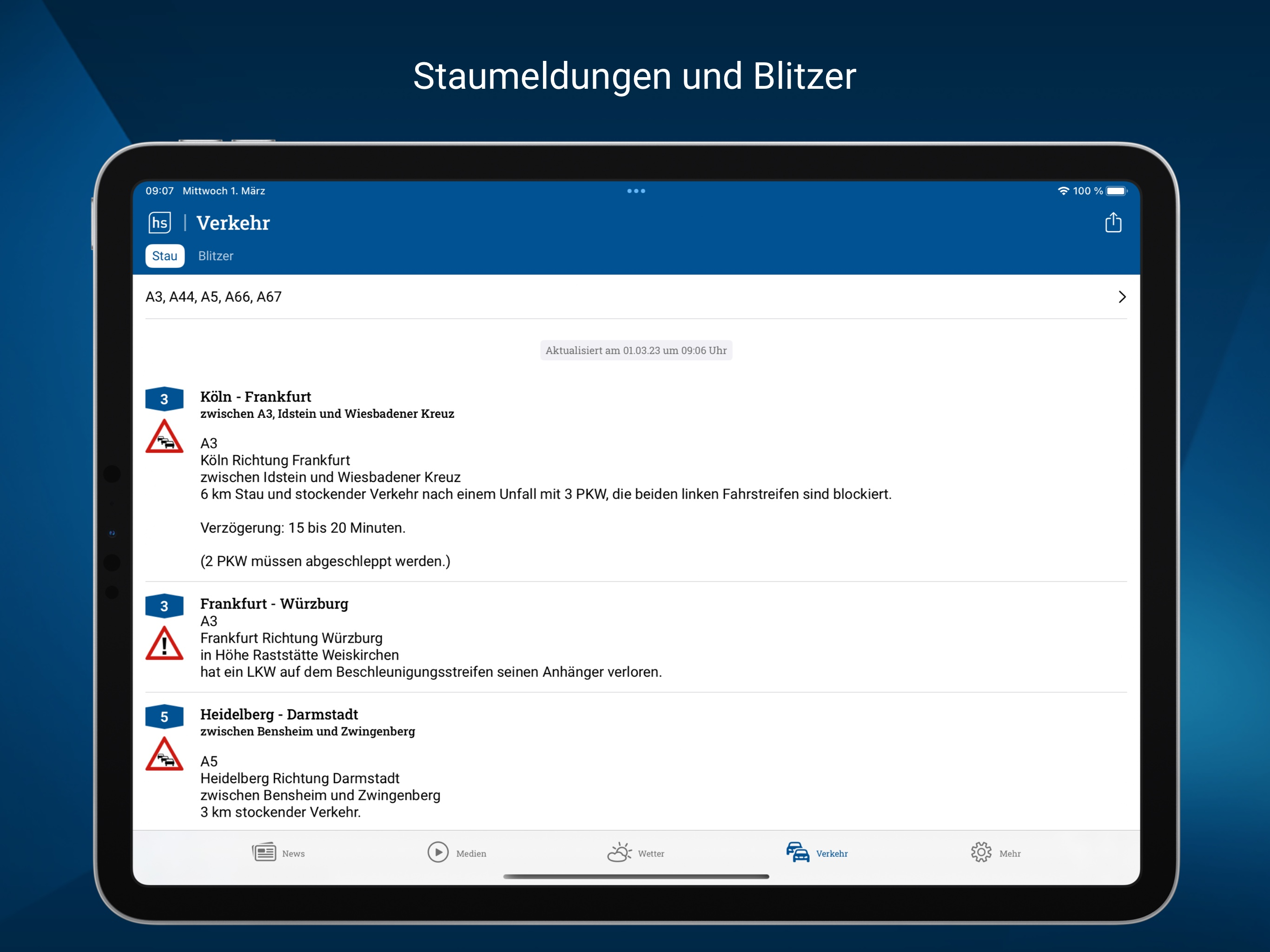This screenshot has height=952, width=1270.
Task: Tap the Mehr label in bottom bar
Action: [1010, 854]
